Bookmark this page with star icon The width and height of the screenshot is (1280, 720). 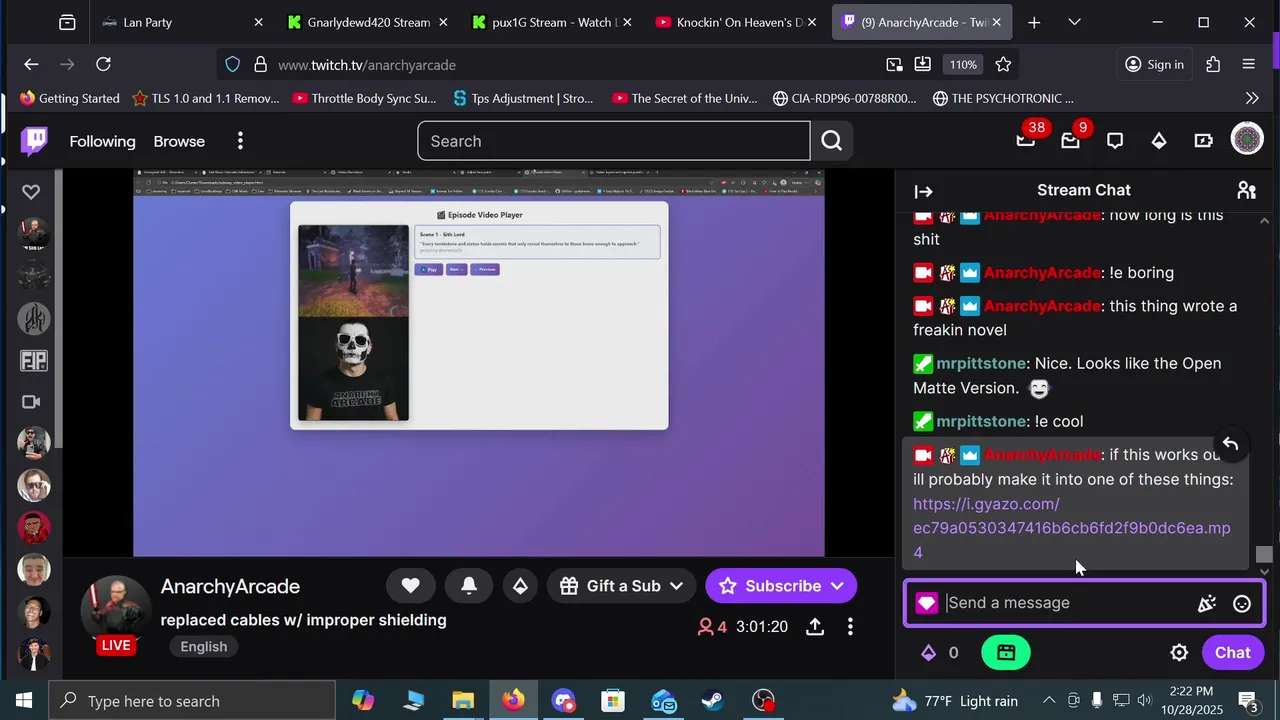click(x=1003, y=64)
